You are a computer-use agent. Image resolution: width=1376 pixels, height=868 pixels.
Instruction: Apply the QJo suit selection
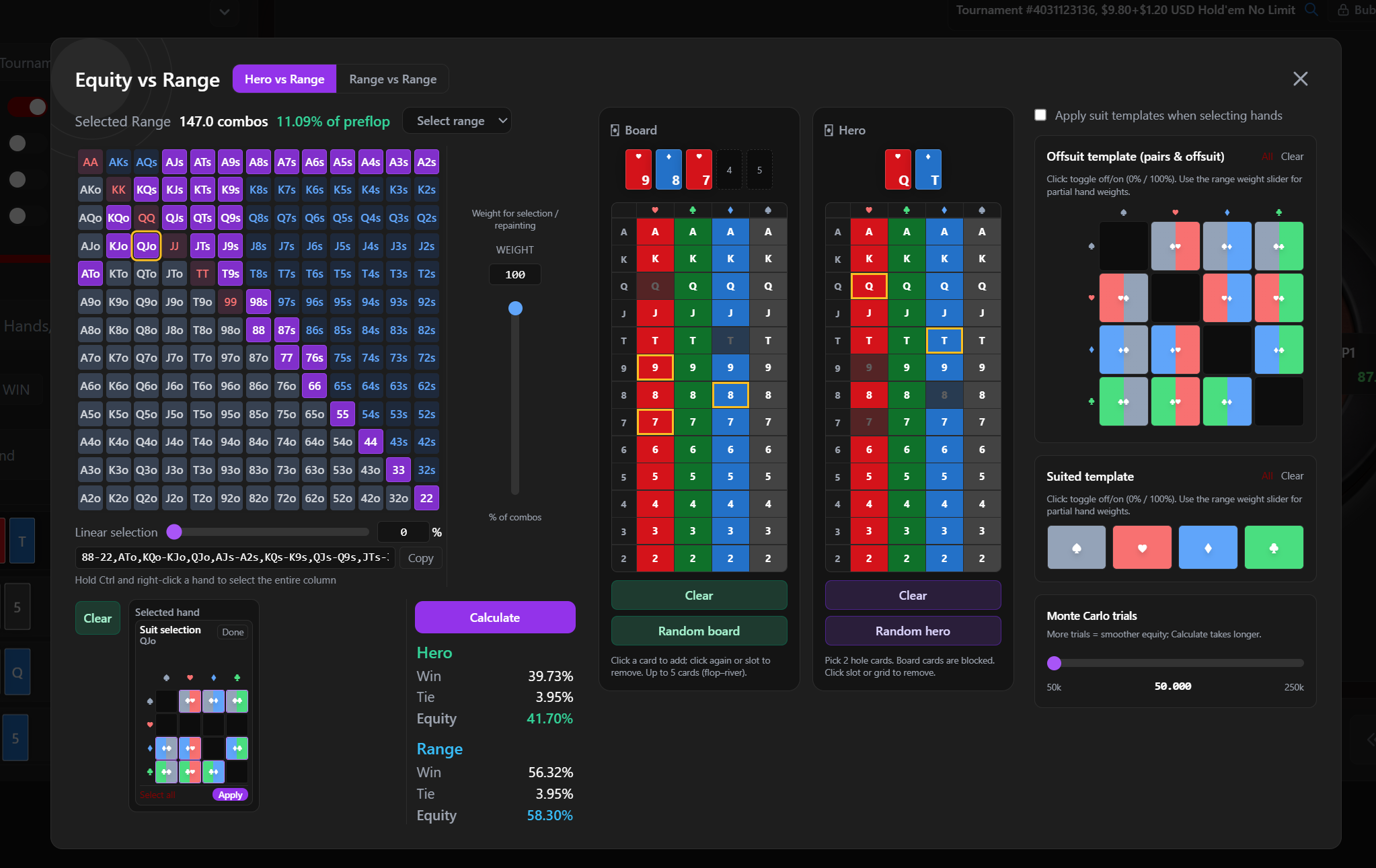(x=230, y=795)
